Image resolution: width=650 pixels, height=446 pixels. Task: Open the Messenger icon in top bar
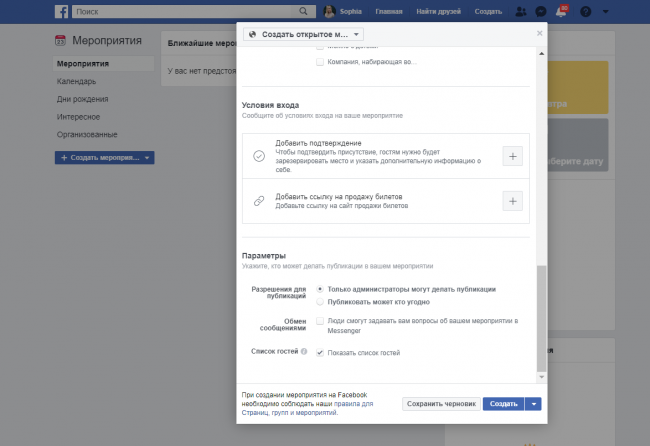pos(541,11)
